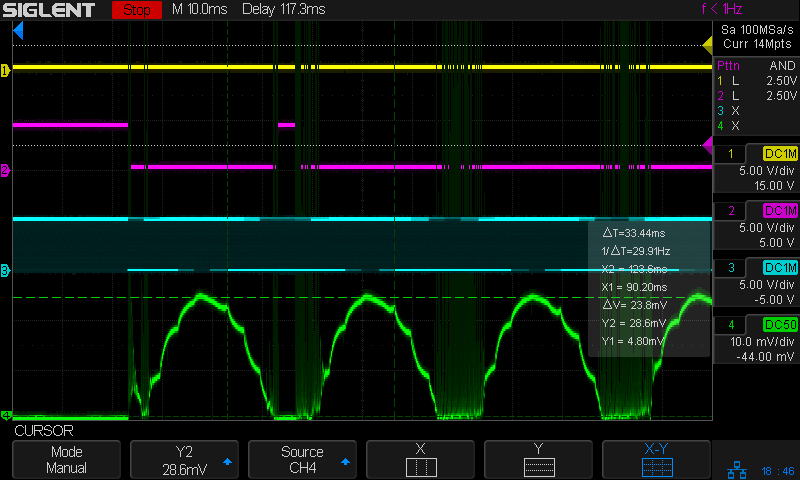The image size is (800, 480).
Task: Click the yellow channel 1 trigger level arrow
Action: coord(707,45)
